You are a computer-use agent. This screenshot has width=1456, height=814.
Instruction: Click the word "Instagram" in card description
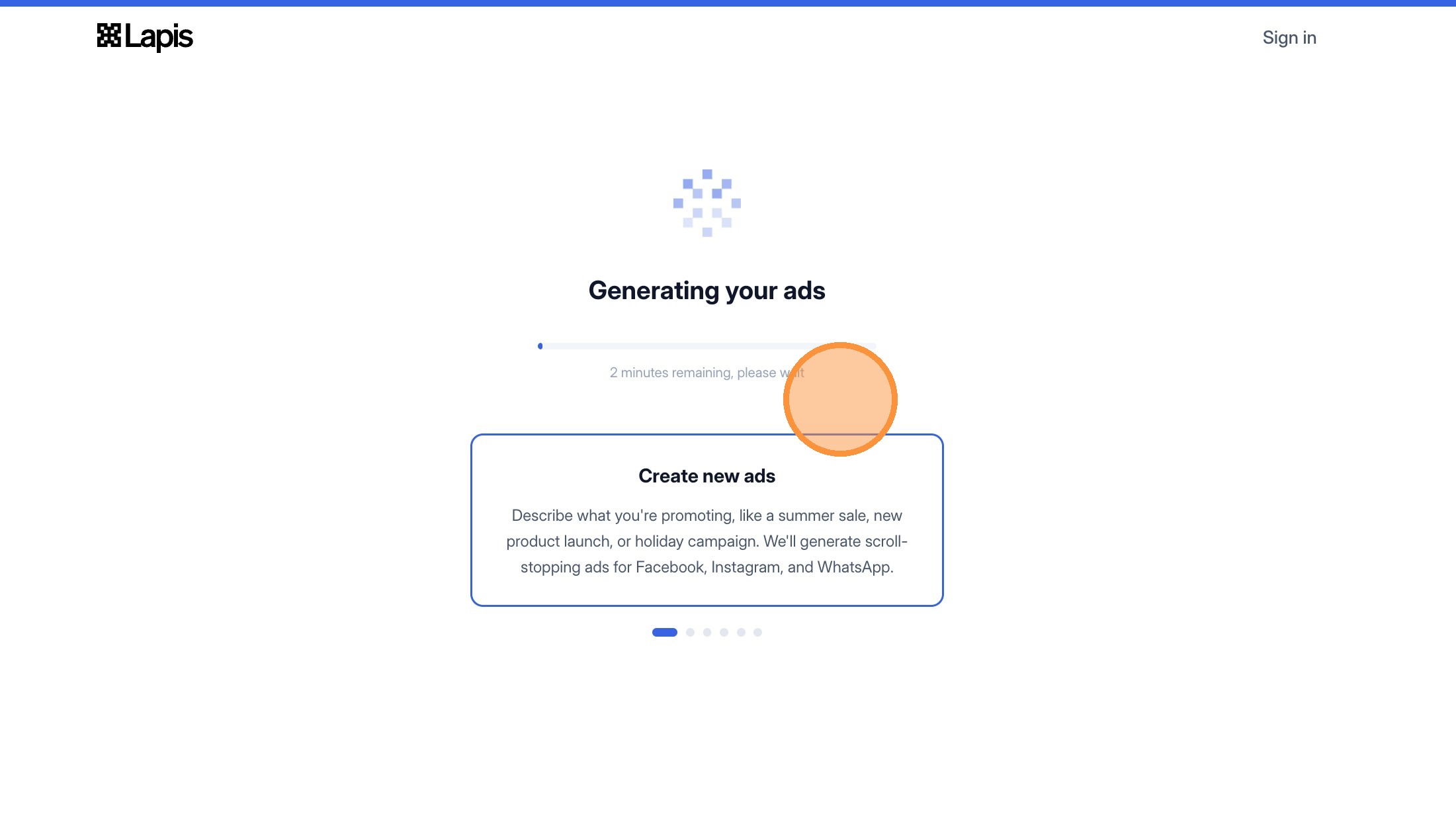pyautogui.click(x=746, y=567)
